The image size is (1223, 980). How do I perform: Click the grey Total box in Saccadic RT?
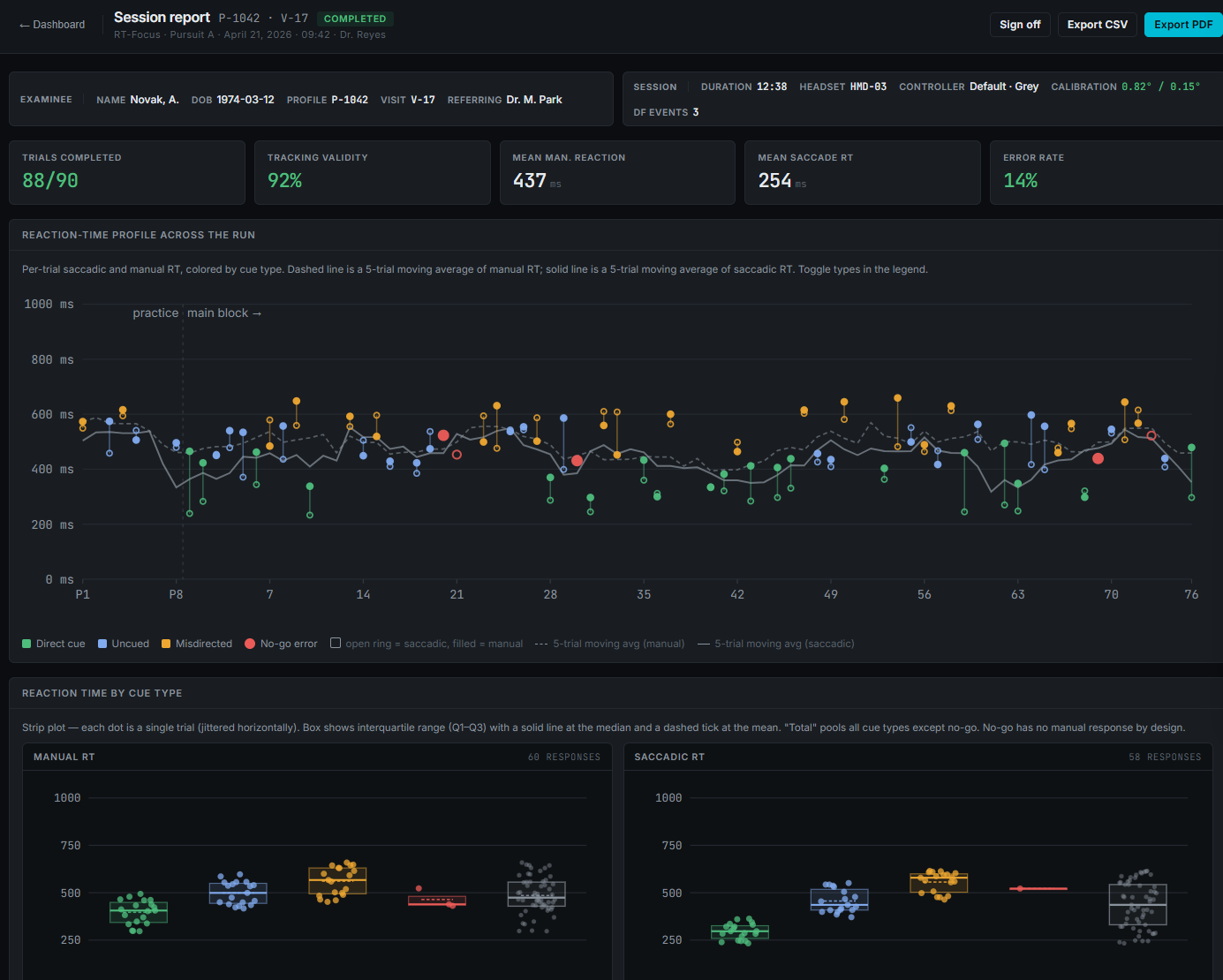1137,904
